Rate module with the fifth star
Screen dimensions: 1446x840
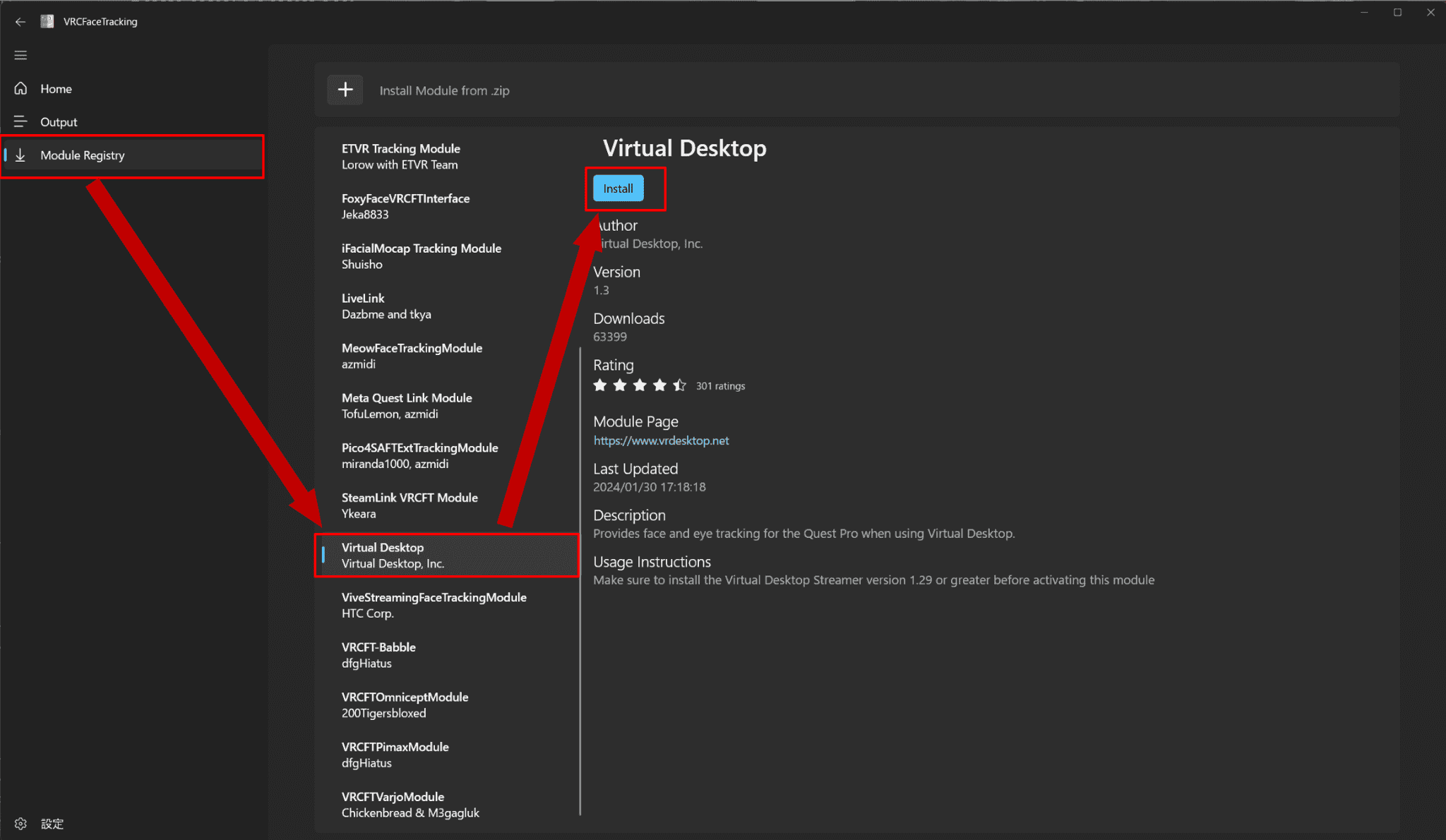click(x=679, y=385)
